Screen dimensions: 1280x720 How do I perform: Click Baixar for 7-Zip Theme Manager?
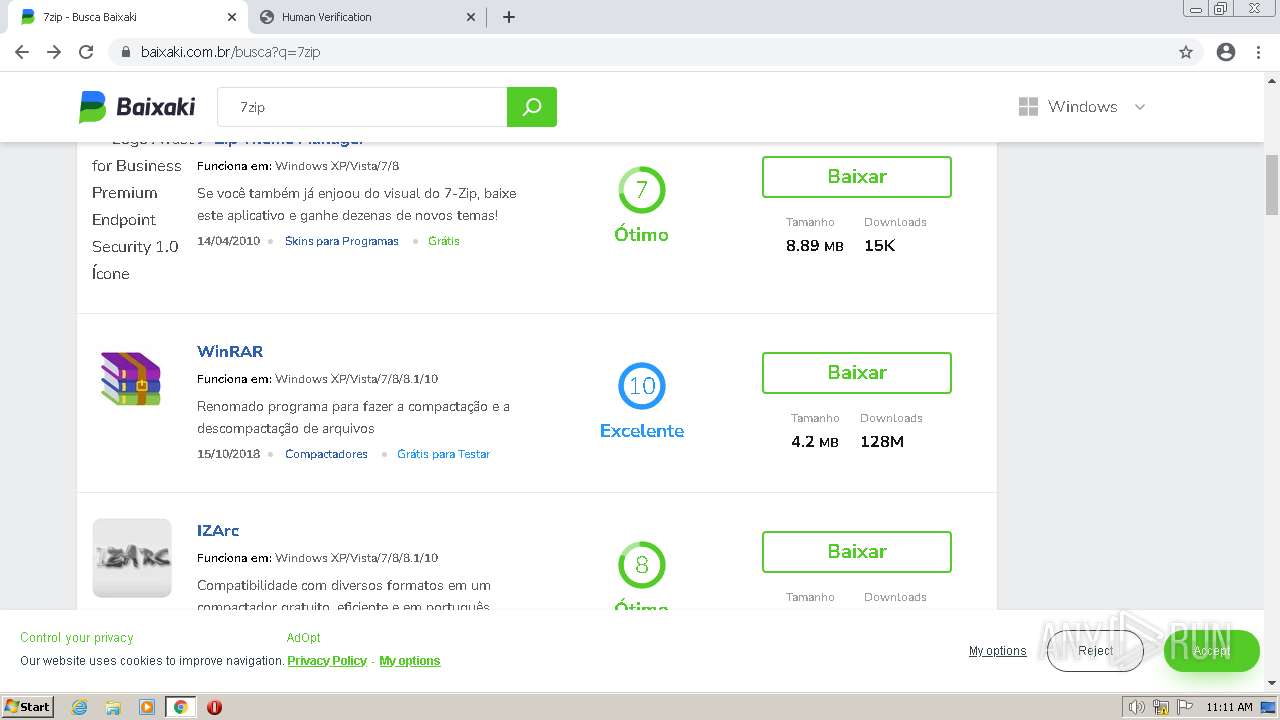[857, 177]
